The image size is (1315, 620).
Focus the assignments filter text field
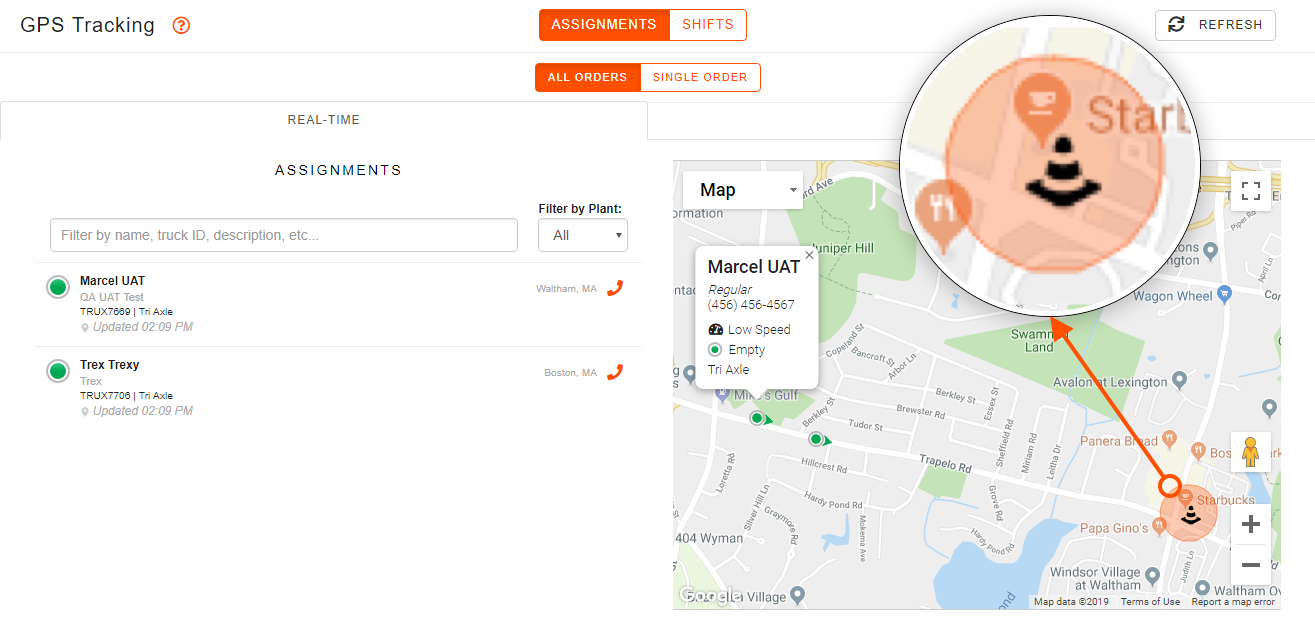284,235
